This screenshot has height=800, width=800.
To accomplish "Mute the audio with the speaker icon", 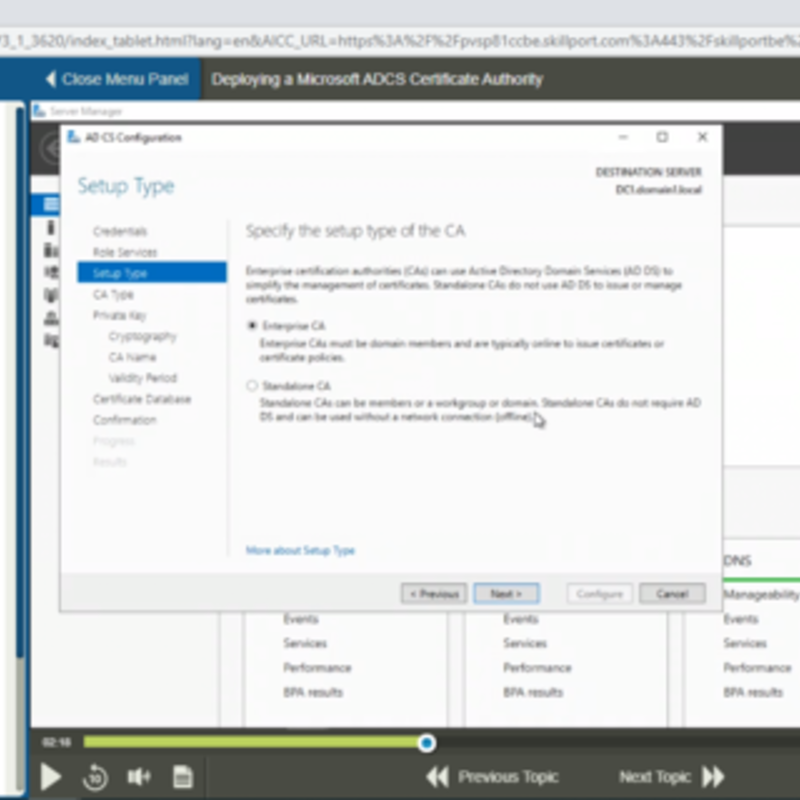I will (x=139, y=777).
